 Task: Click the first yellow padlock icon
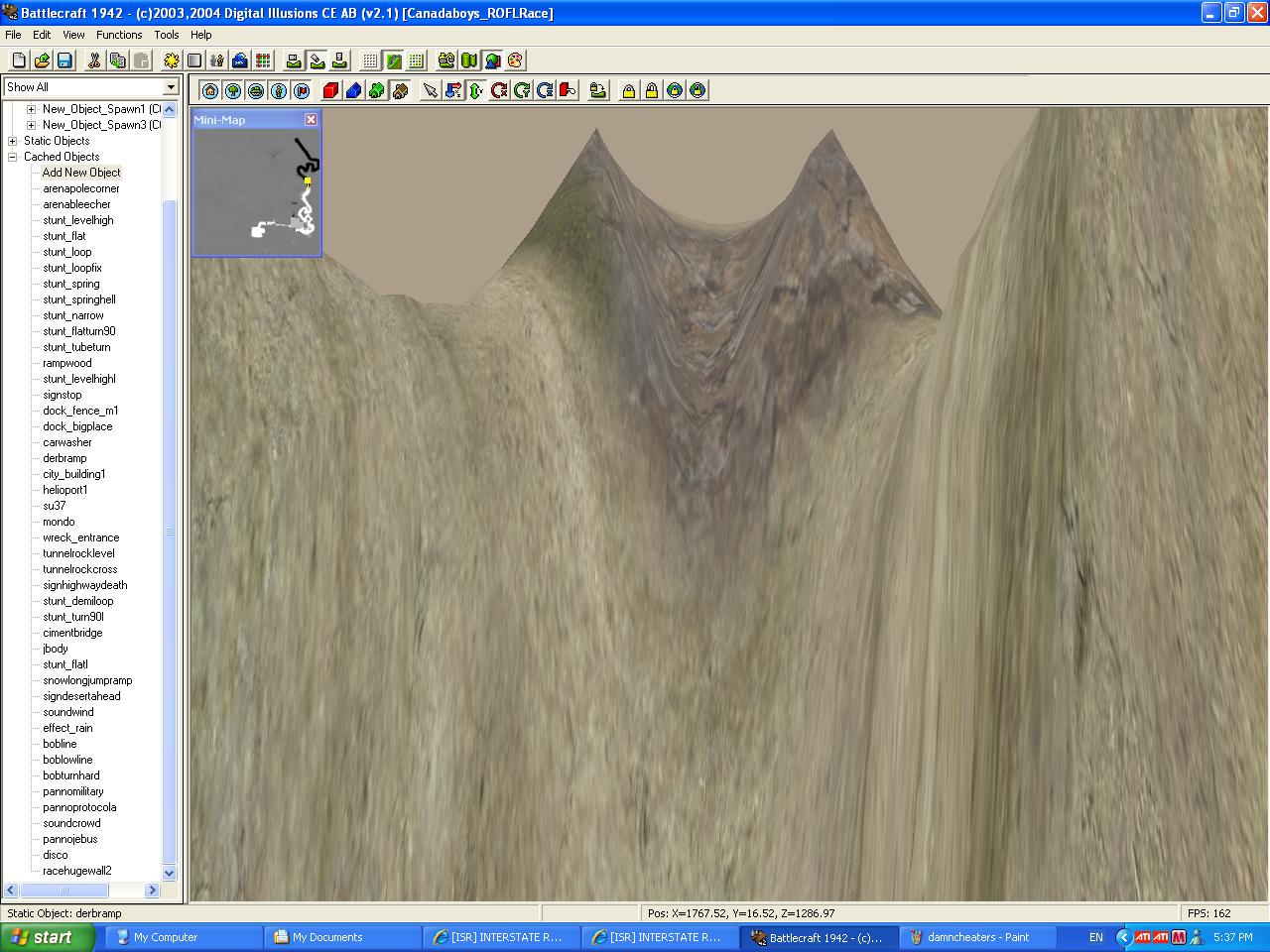point(629,90)
